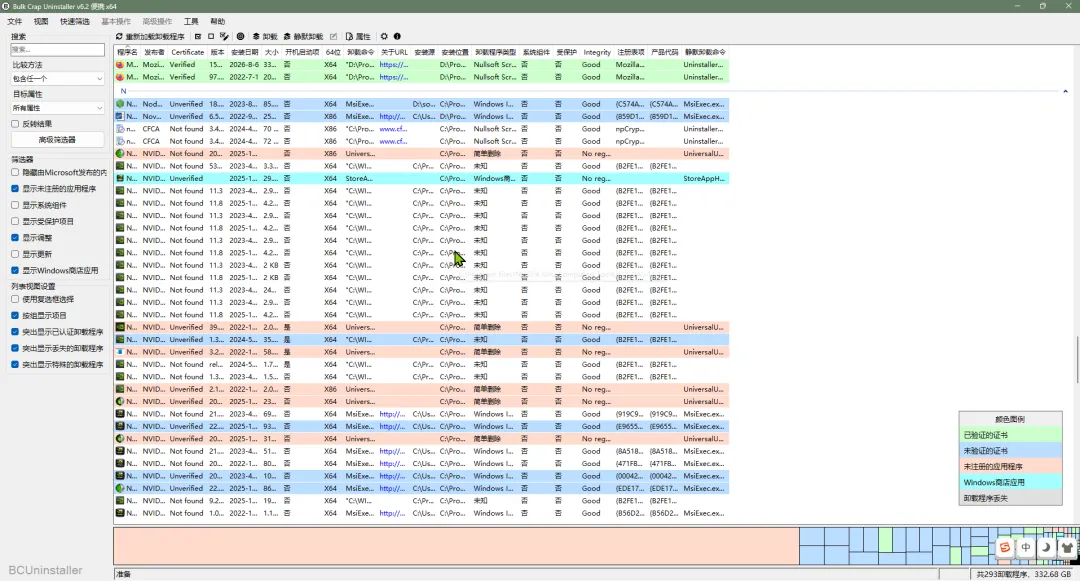Click the deselect-all empty box toolbar icon
The width and height of the screenshot is (1080, 581).
(x=211, y=36)
